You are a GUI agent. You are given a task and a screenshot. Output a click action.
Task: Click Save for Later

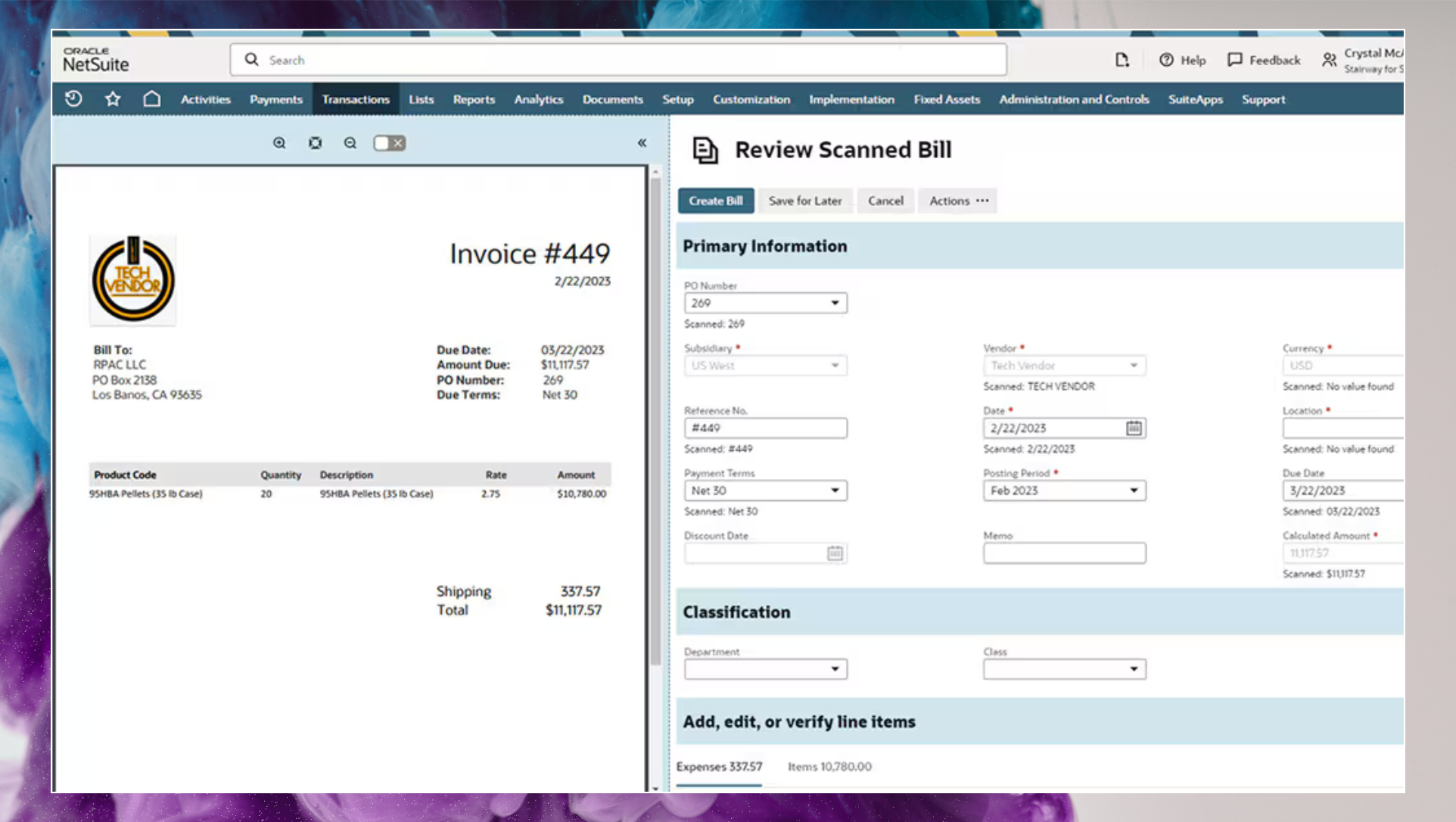point(805,201)
